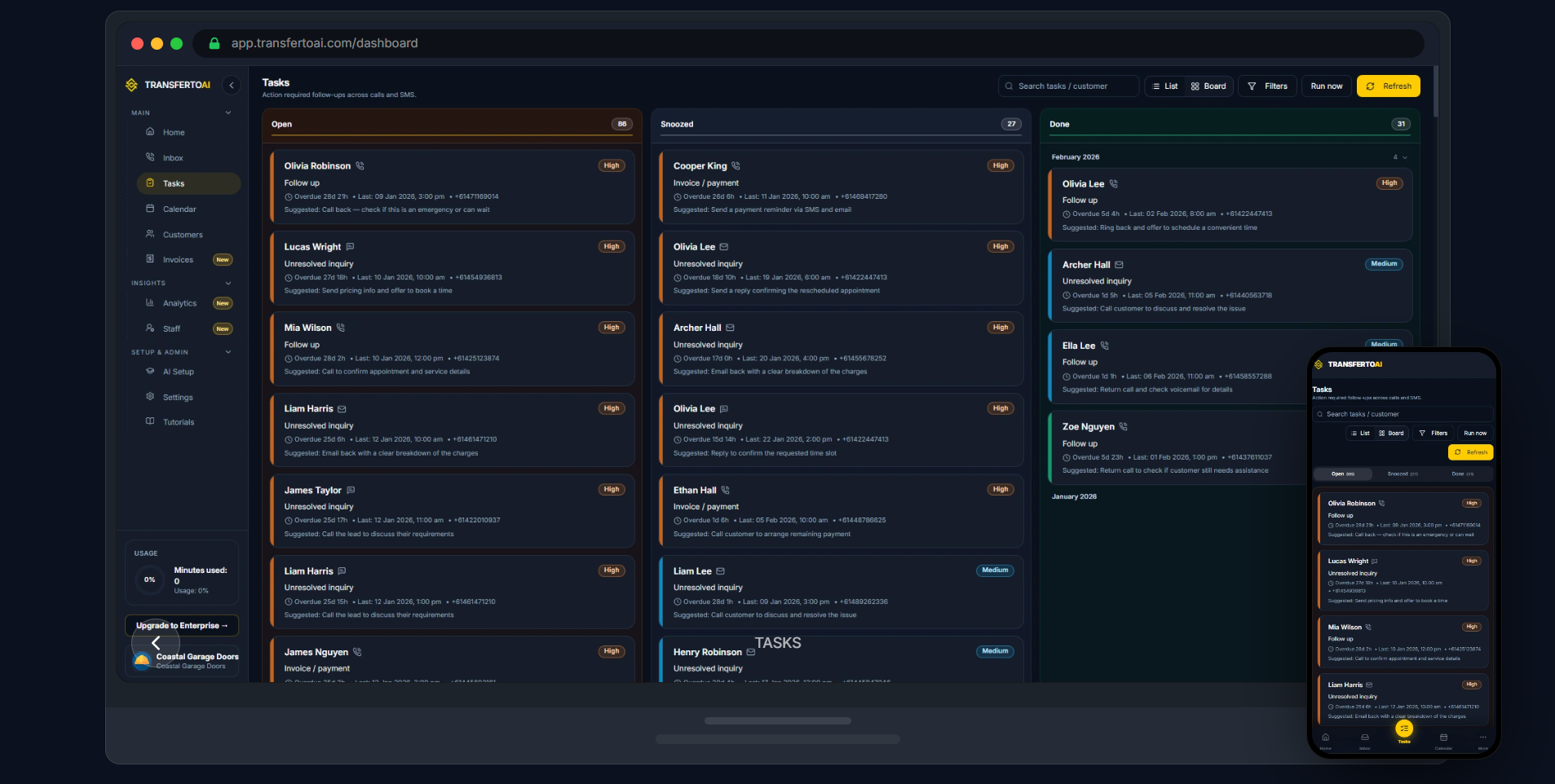Click the envelope icon next to Liam Harris
Image resolution: width=1555 pixels, height=784 pixels.
342,408
